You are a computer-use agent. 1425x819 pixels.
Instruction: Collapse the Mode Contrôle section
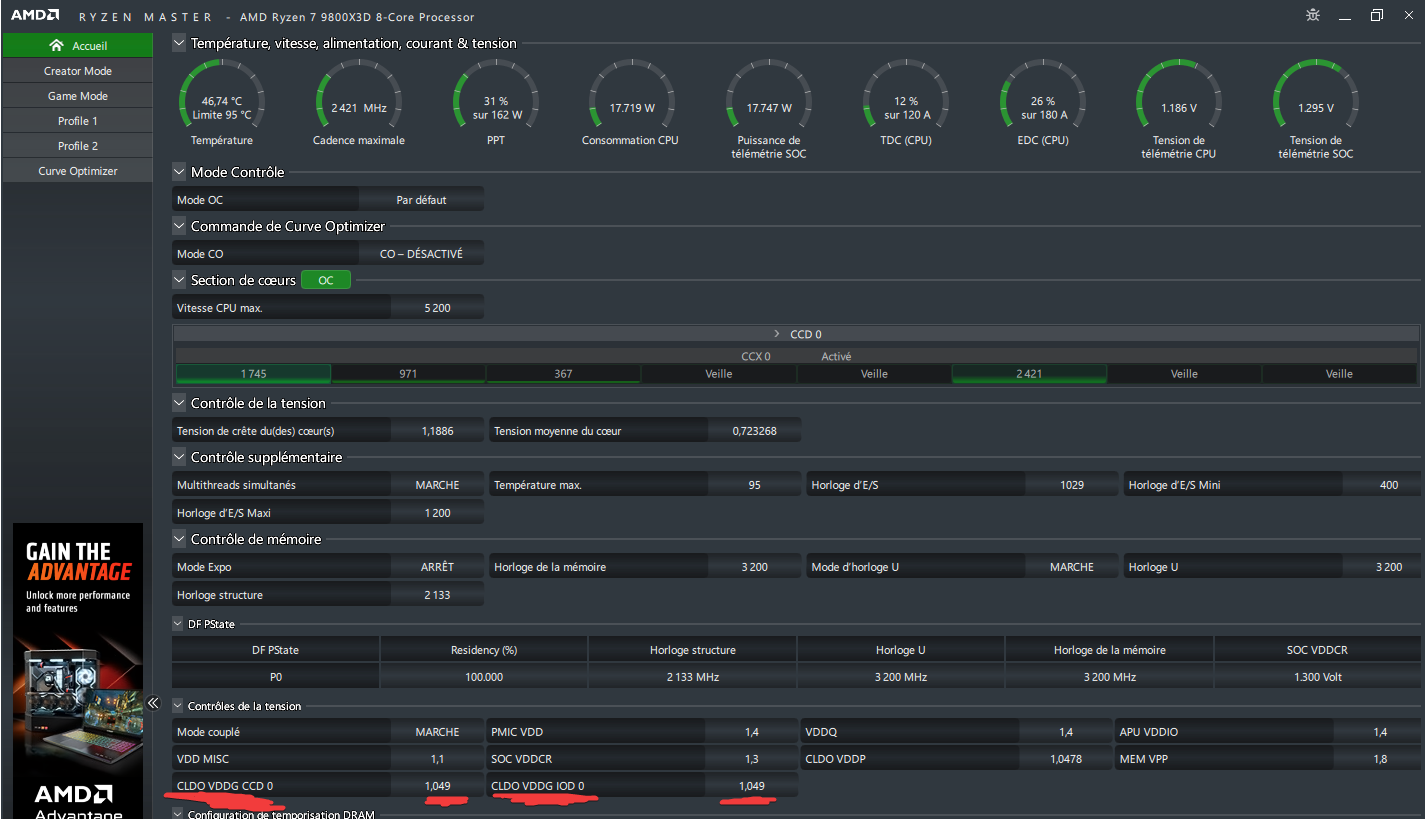tap(179, 172)
